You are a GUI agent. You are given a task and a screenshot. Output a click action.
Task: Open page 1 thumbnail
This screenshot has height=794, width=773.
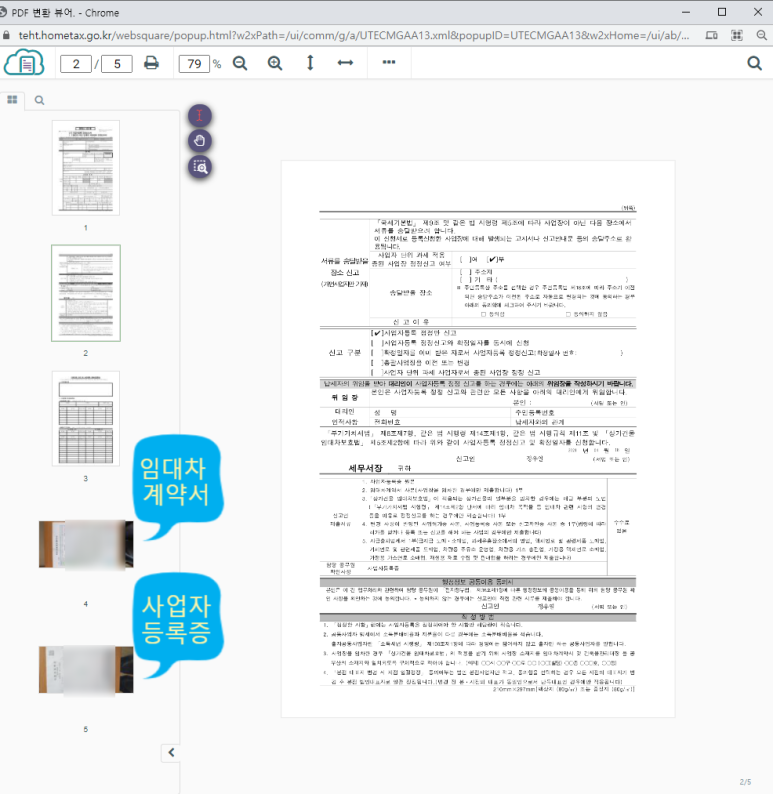click(86, 168)
